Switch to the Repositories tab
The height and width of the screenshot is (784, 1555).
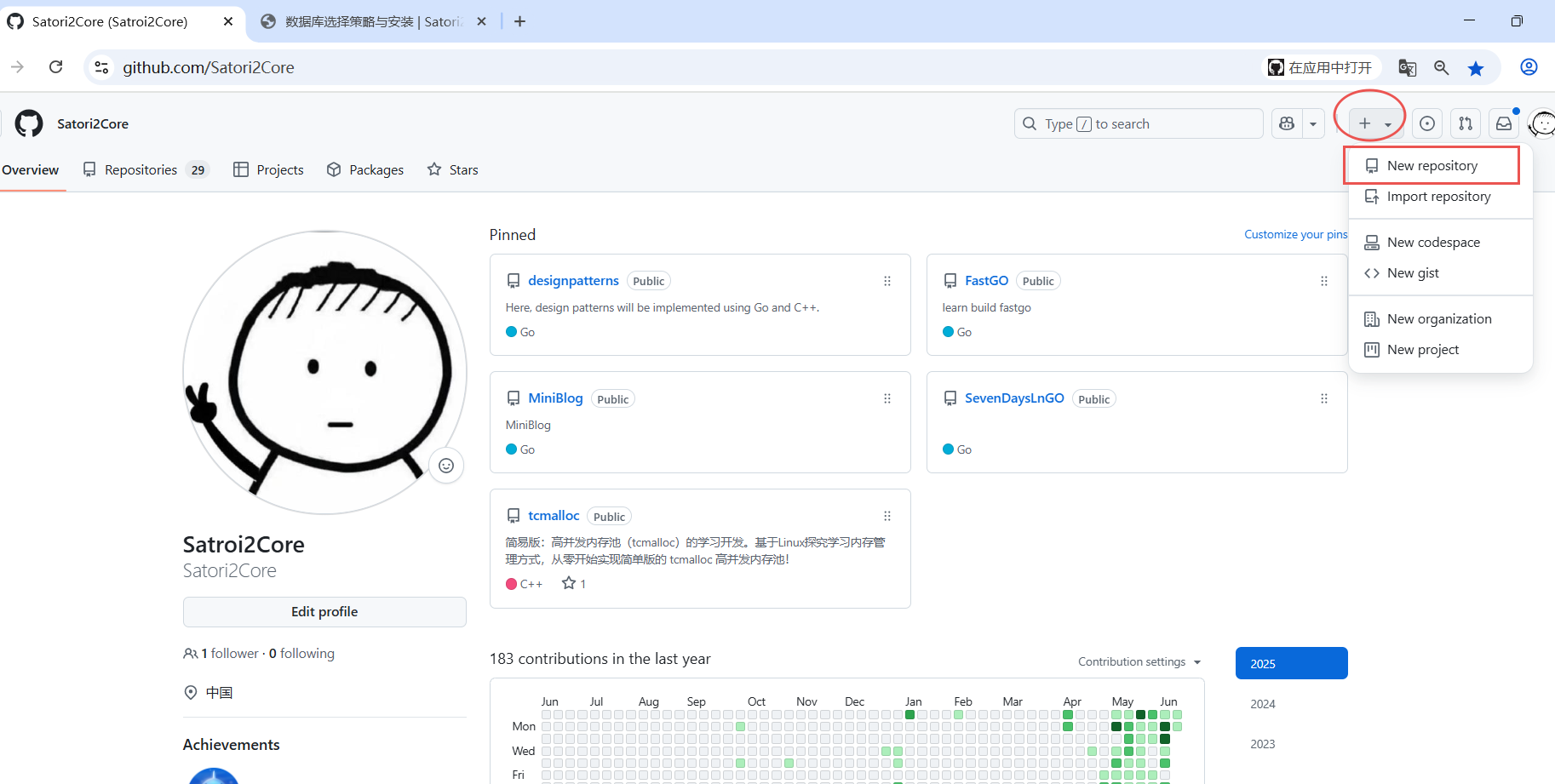click(145, 169)
